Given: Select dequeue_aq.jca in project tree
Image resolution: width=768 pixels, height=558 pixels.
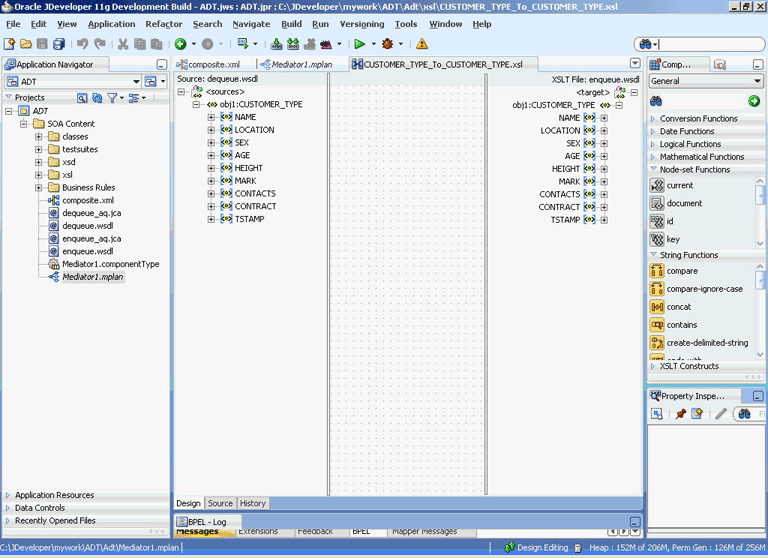Looking at the screenshot, I should [x=91, y=213].
